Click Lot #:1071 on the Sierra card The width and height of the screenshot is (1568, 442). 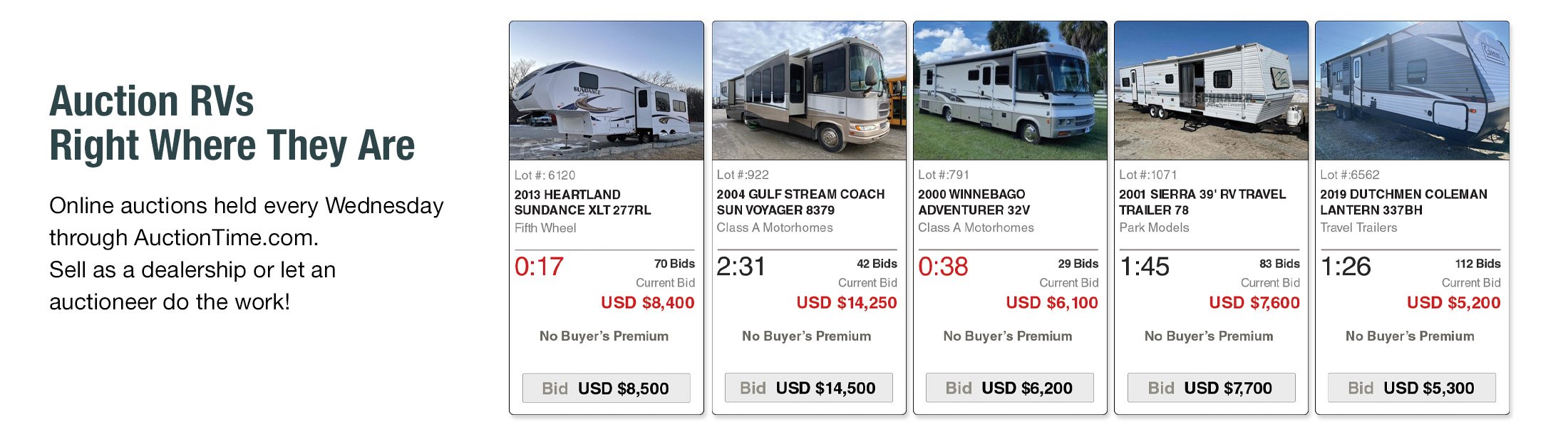1147,173
